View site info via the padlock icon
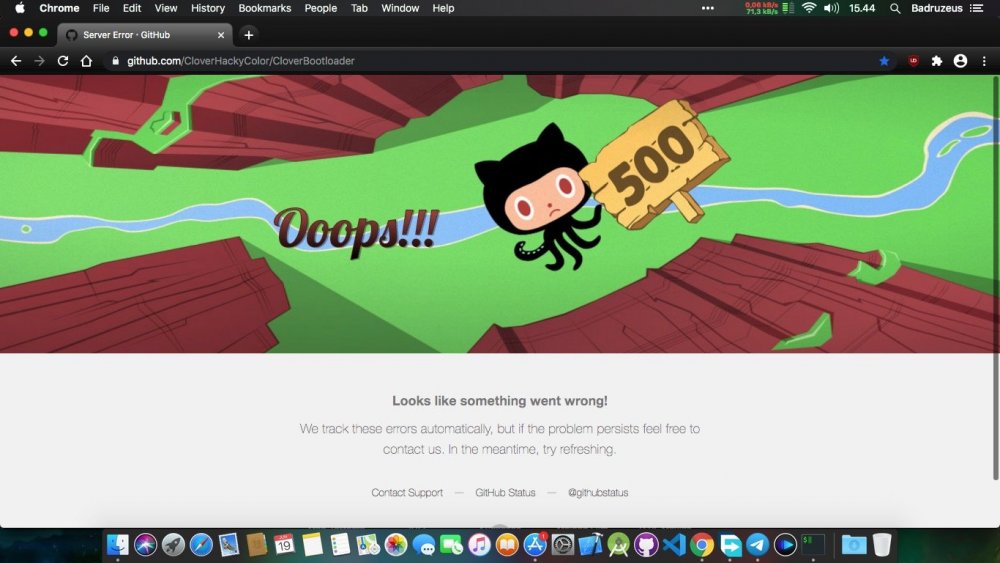 coord(115,61)
